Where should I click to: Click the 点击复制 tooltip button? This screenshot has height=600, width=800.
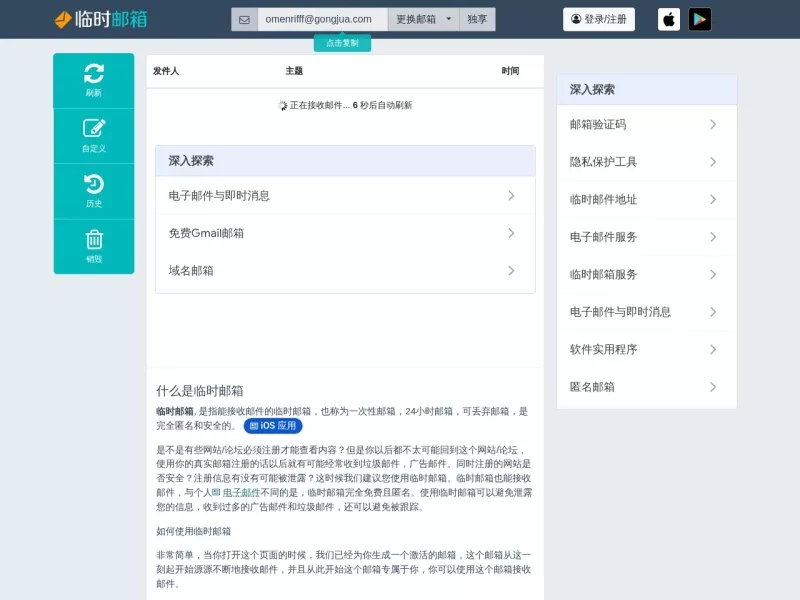point(342,43)
